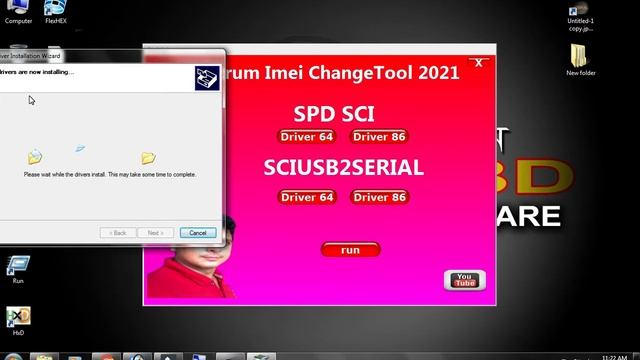
Task: Click the greyed-out Next button in the wizard
Action: pos(156,233)
